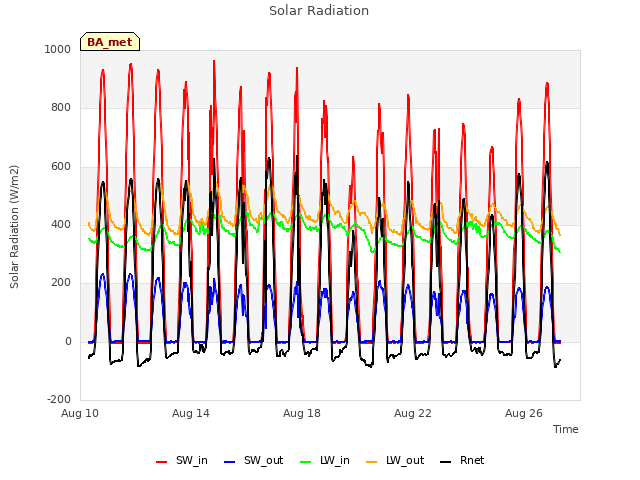Toggle the SW_in legend entry

click(182, 460)
